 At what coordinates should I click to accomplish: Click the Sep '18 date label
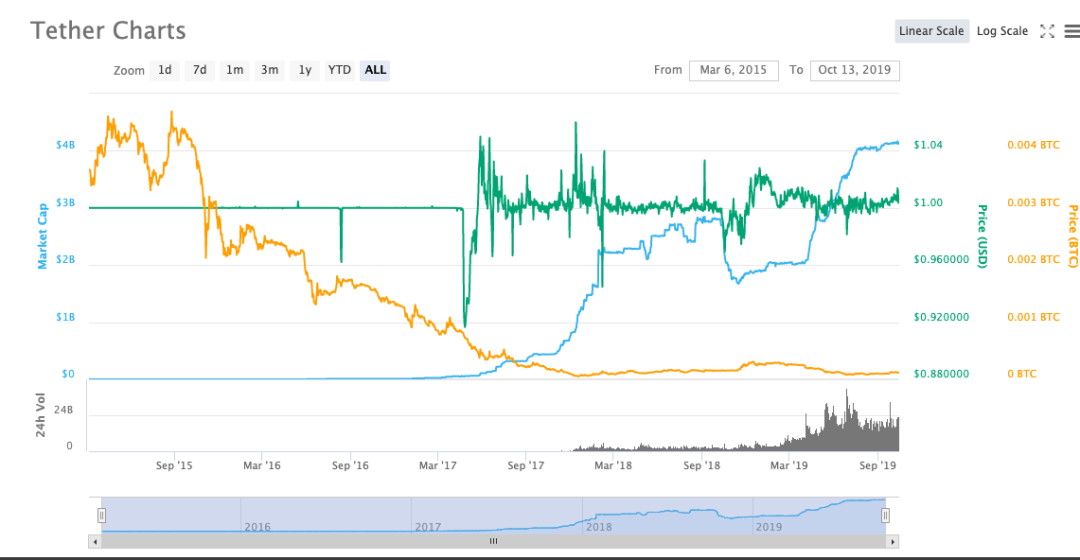pyautogui.click(x=702, y=466)
